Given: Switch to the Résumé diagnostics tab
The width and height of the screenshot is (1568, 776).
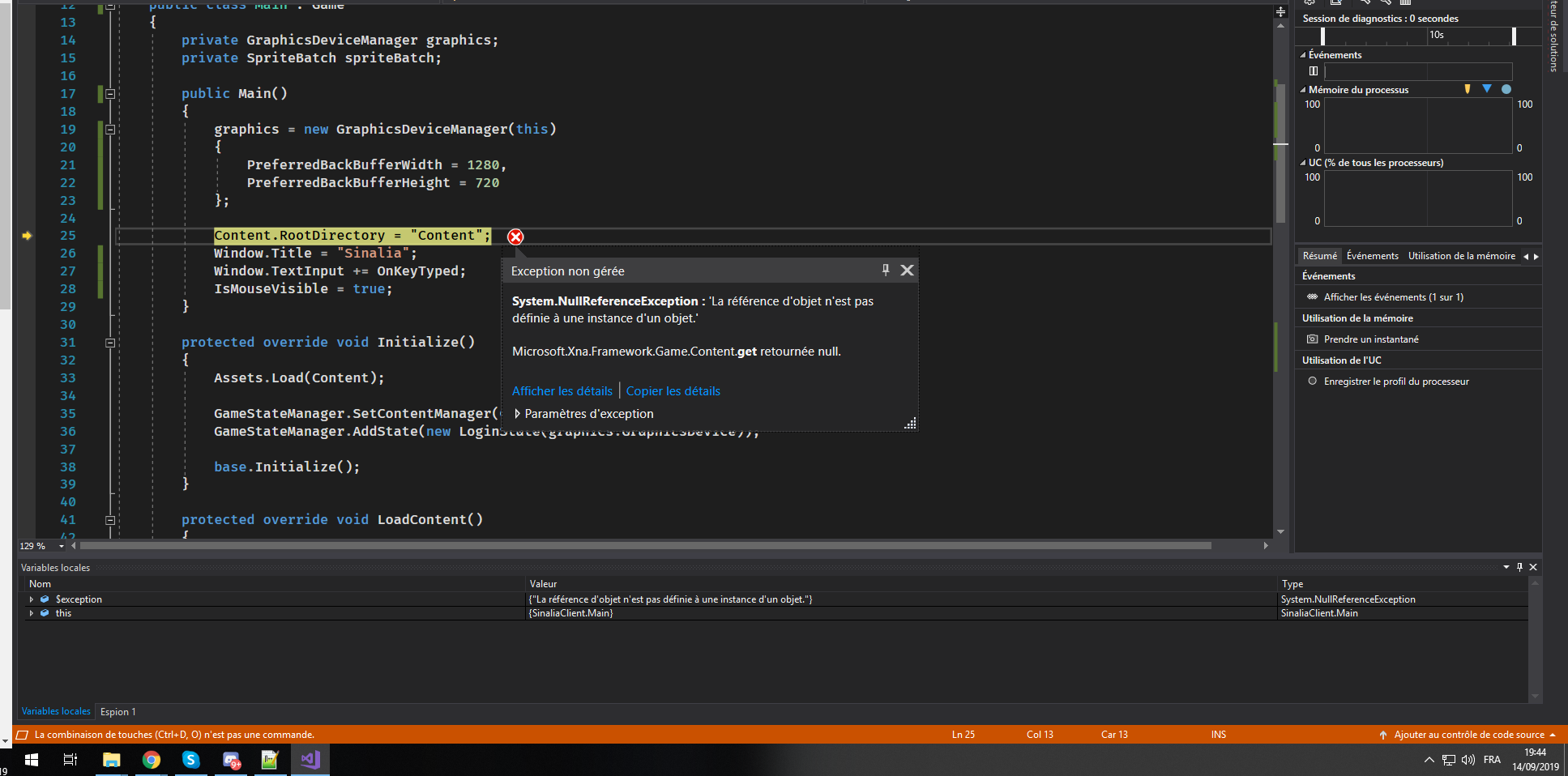Looking at the screenshot, I should tap(1320, 256).
